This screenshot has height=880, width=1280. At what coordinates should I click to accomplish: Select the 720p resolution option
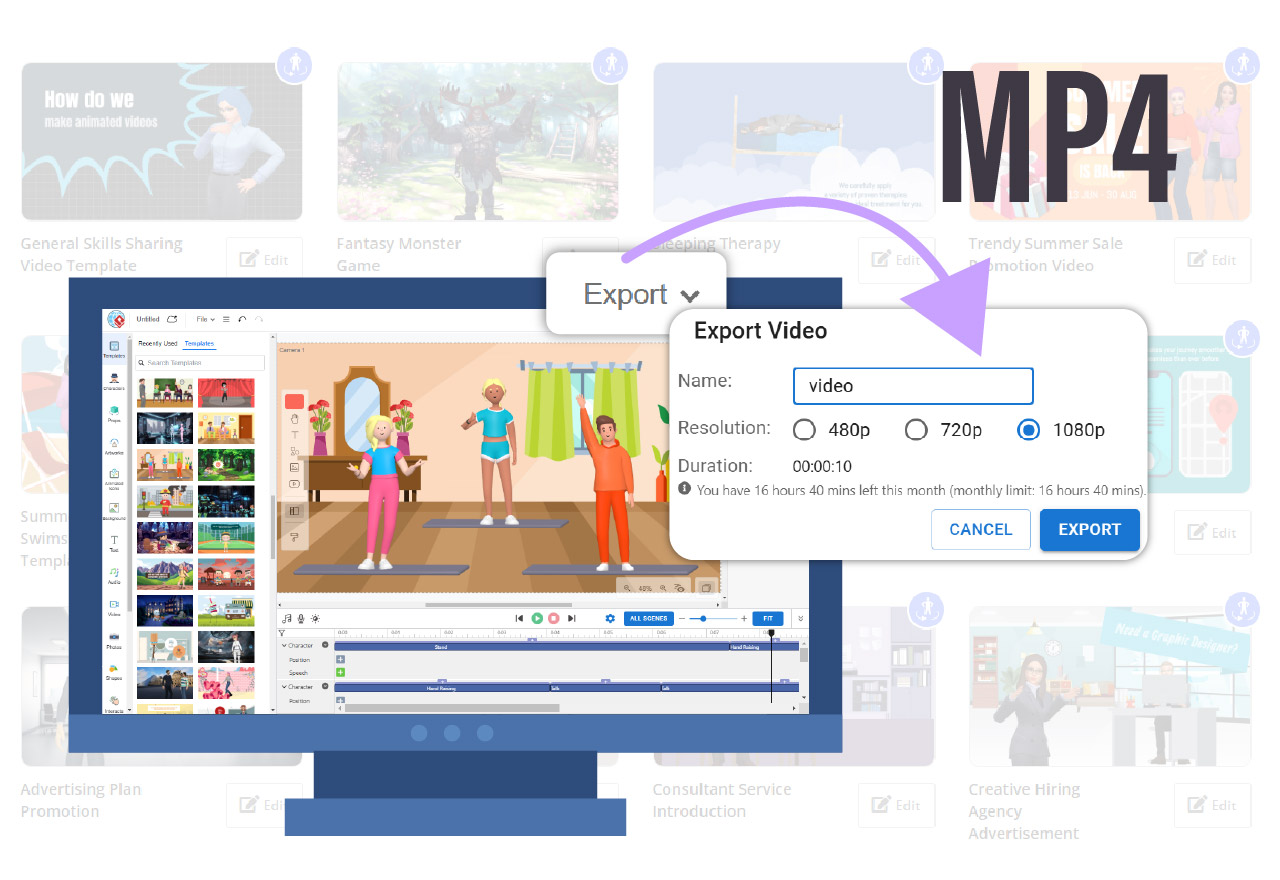(x=916, y=429)
